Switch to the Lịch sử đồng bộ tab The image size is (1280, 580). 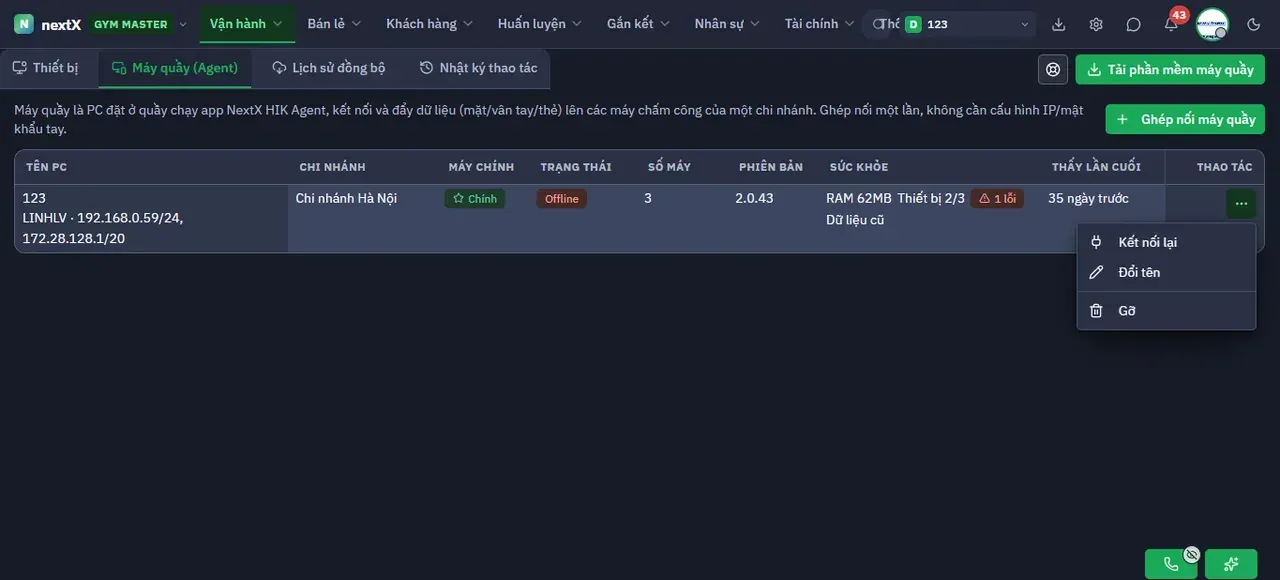point(329,68)
